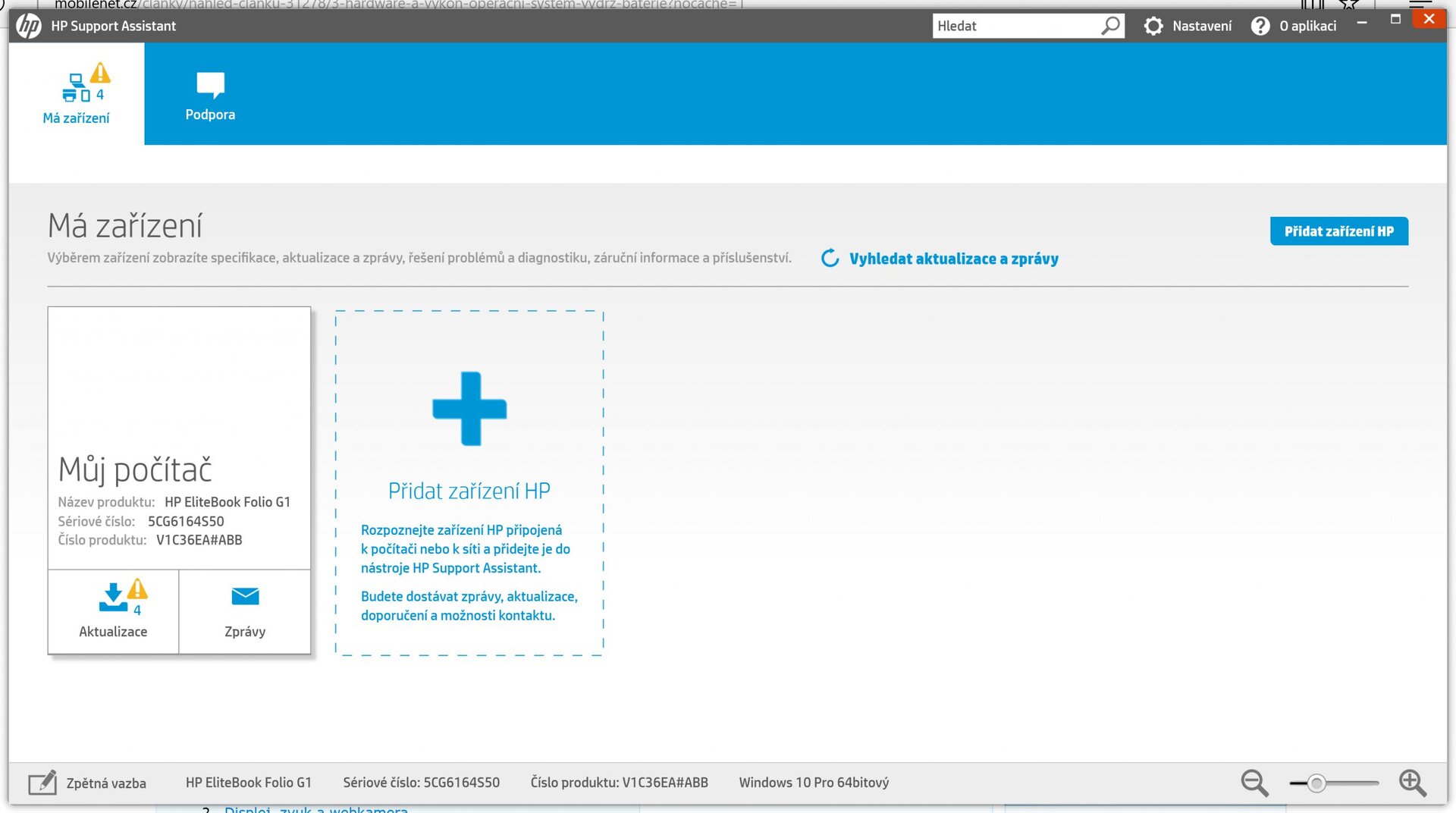Viewport: 1456px width, 813px height.
Task: Click Vyhledat aktualizace a zprávy link
Action: pos(953,259)
